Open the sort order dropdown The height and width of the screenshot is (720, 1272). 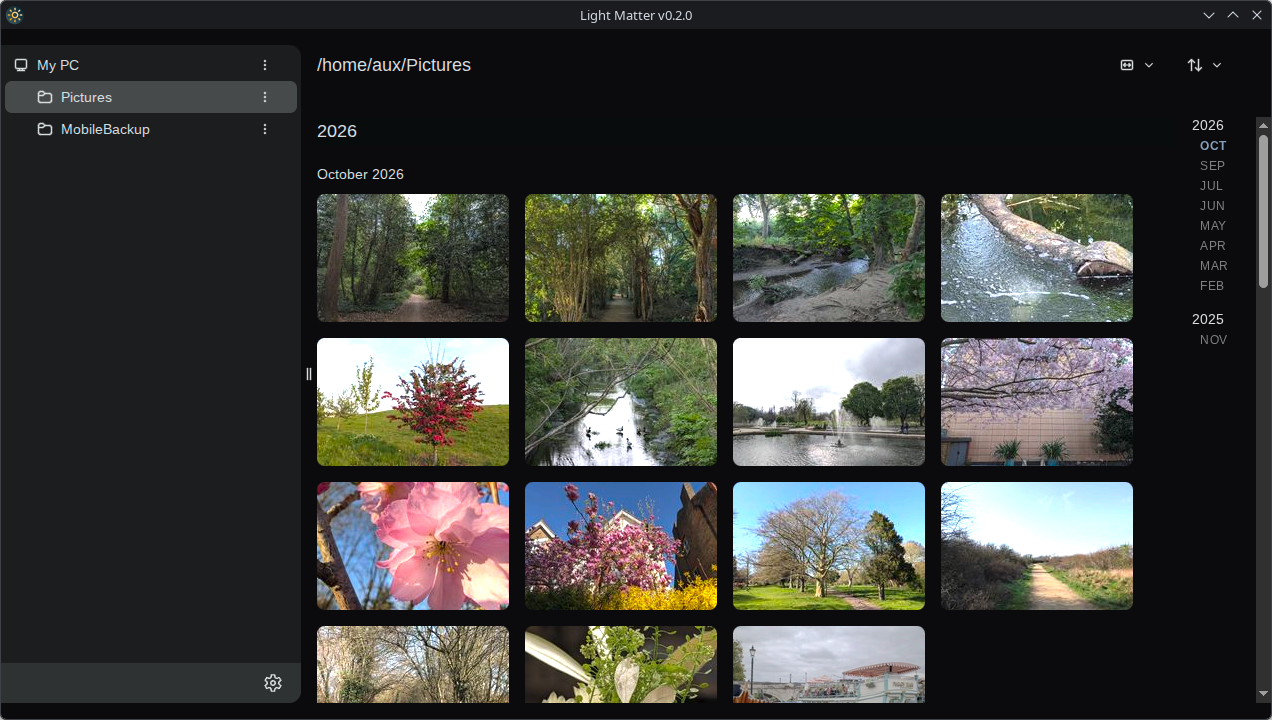tap(1205, 65)
